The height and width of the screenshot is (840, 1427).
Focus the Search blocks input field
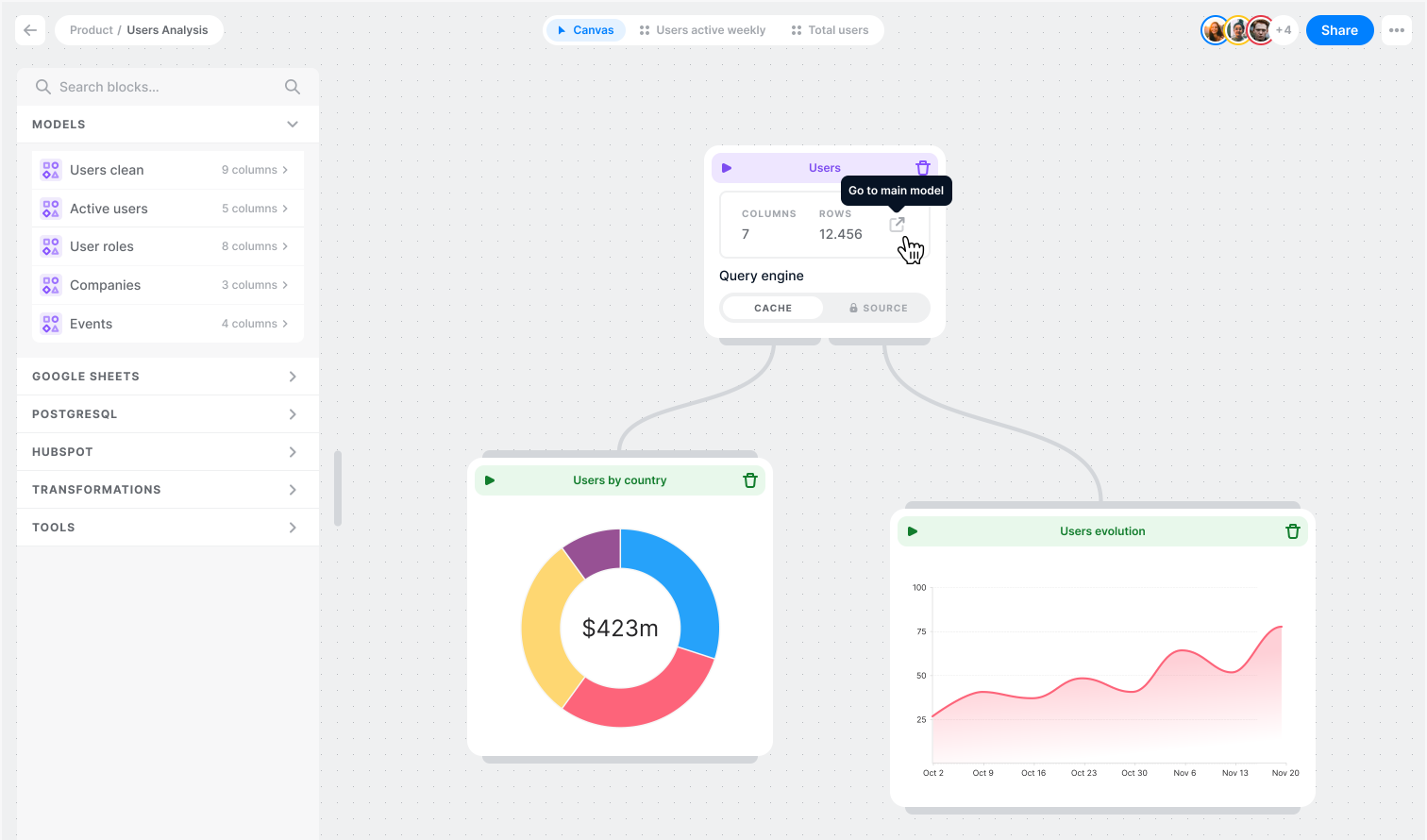click(x=168, y=87)
